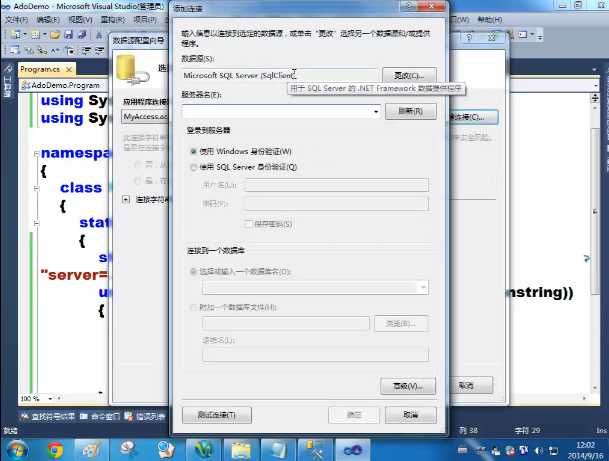Open the AdoDemo.Program class dropdown
The image size is (609, 461).
point(64,85)
